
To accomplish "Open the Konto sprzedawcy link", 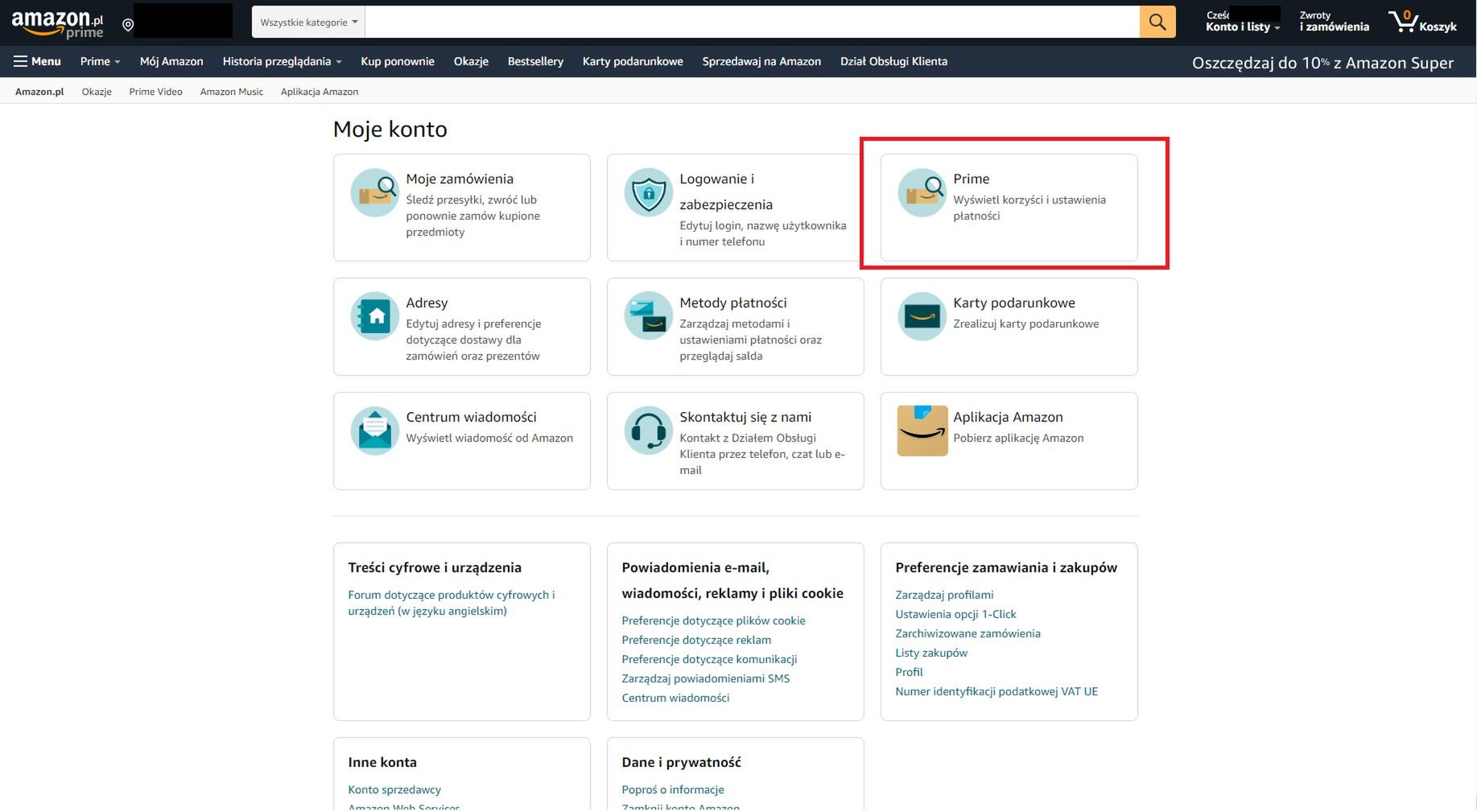I will click(x=394, y=789).
